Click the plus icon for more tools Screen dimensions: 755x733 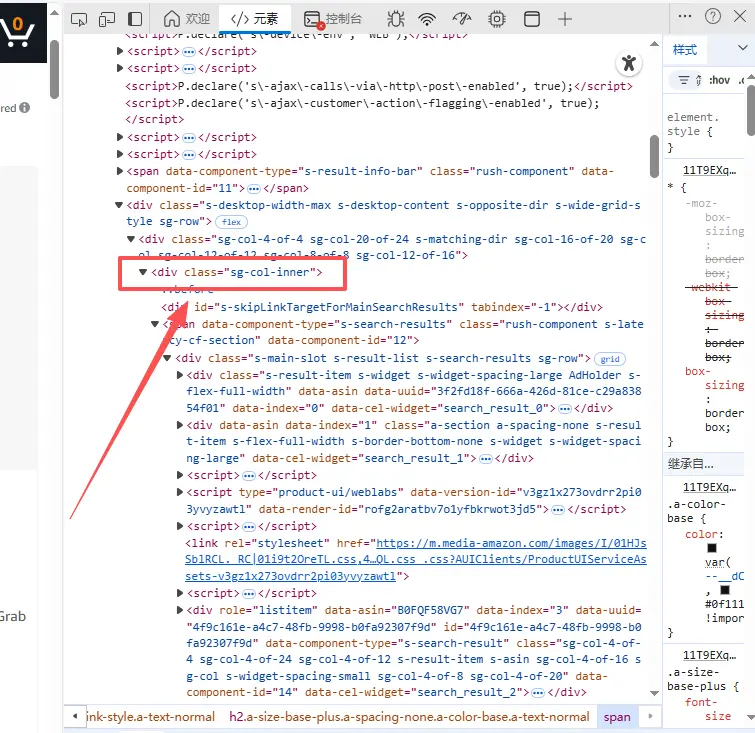click(565, 19)
